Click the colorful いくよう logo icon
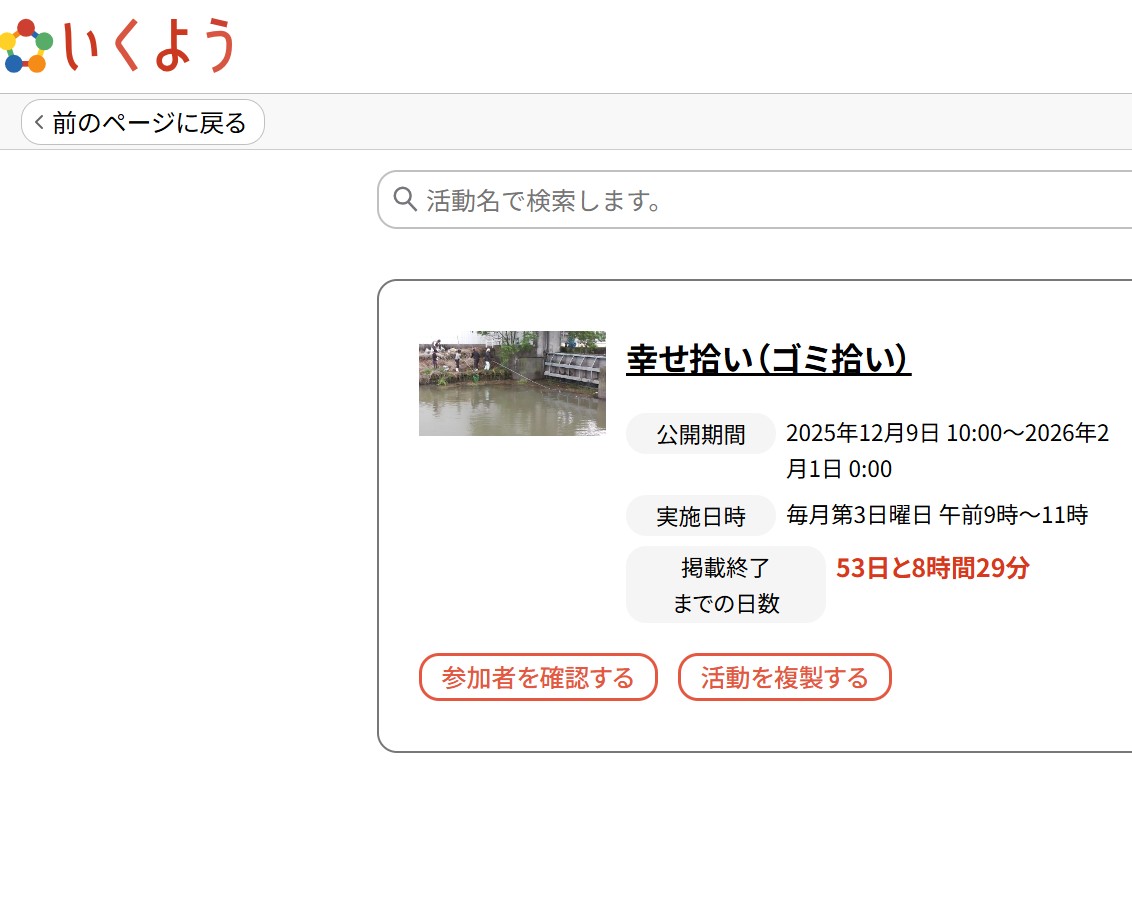This screenshot has width=1132, height=910. click(25, 46)
